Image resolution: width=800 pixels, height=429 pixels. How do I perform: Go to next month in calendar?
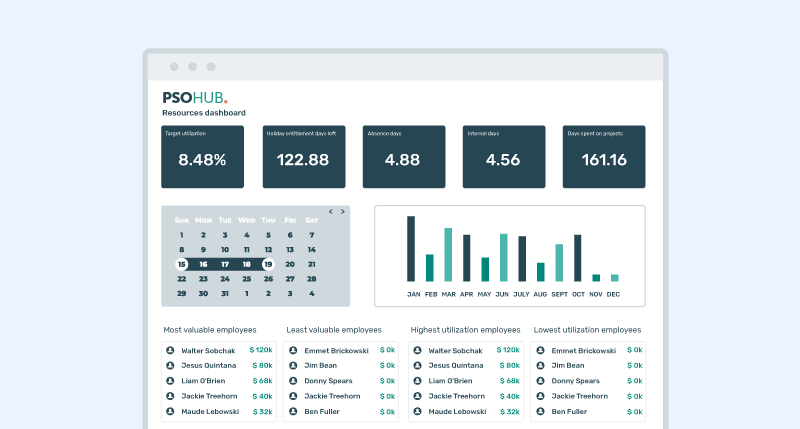click(x=343, y=212)
